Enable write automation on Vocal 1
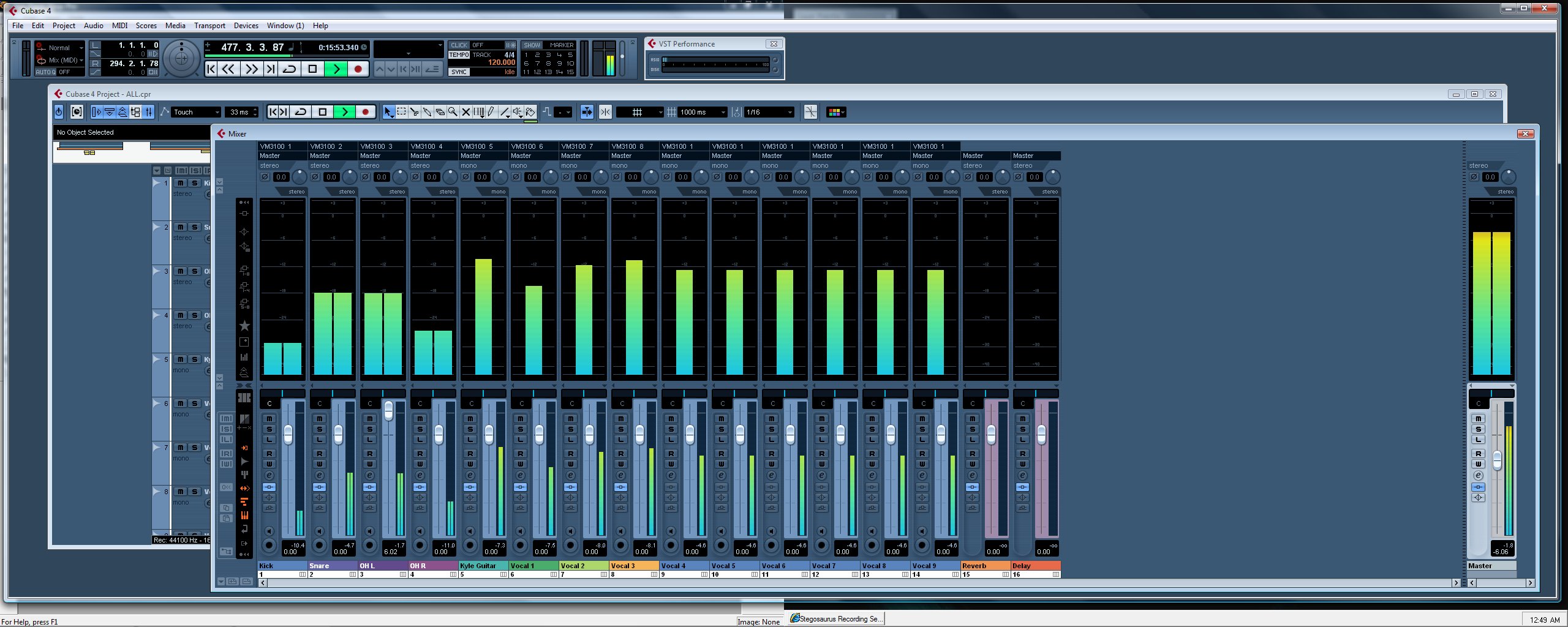 tap(520, 464)
